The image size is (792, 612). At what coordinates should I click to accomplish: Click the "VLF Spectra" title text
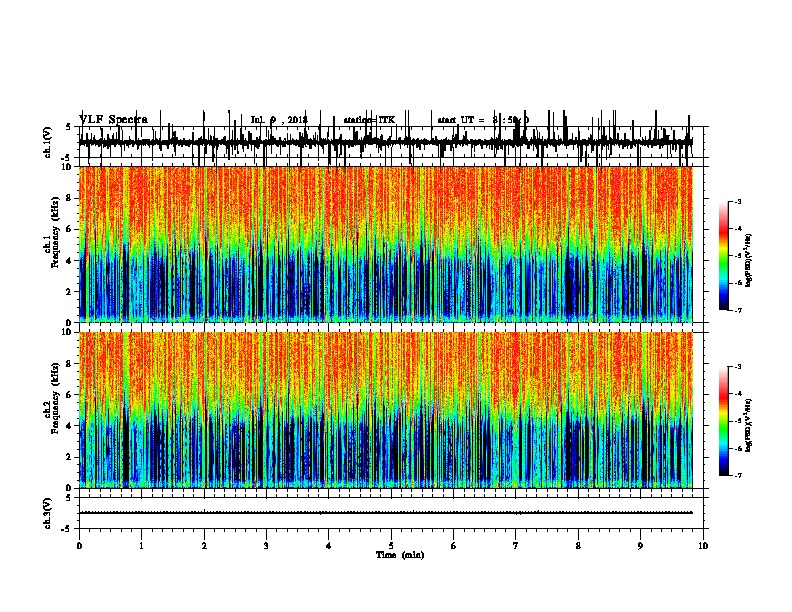[x=113, y=120]
